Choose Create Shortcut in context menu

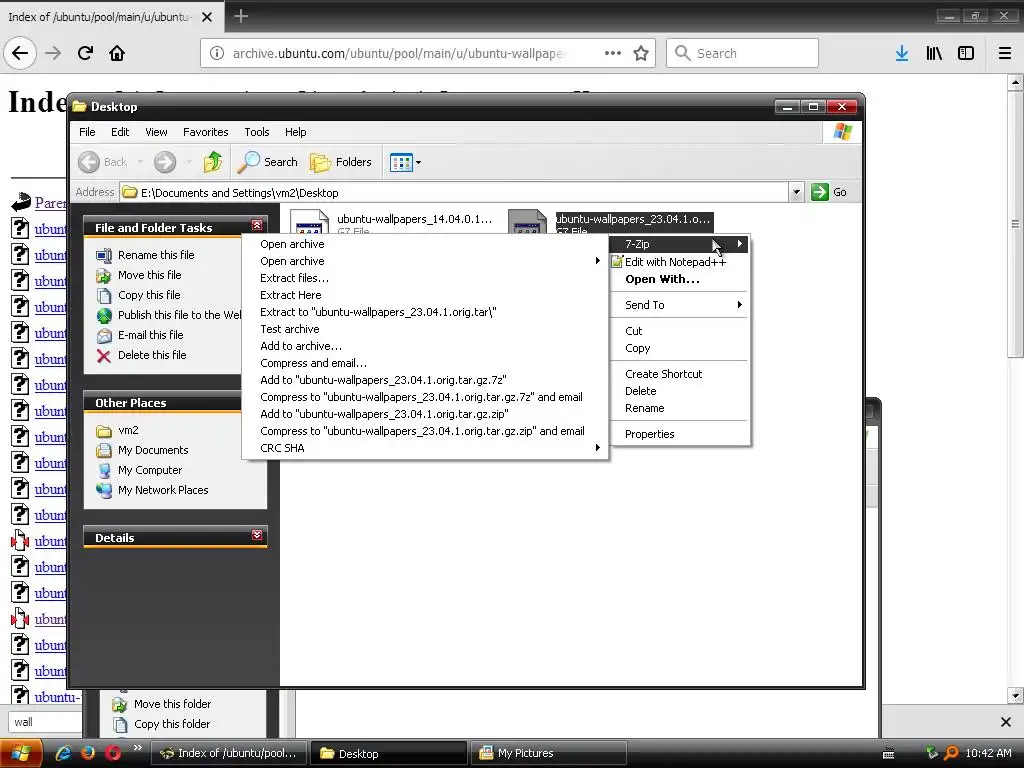pyautogui.click(x=679, y=374)
